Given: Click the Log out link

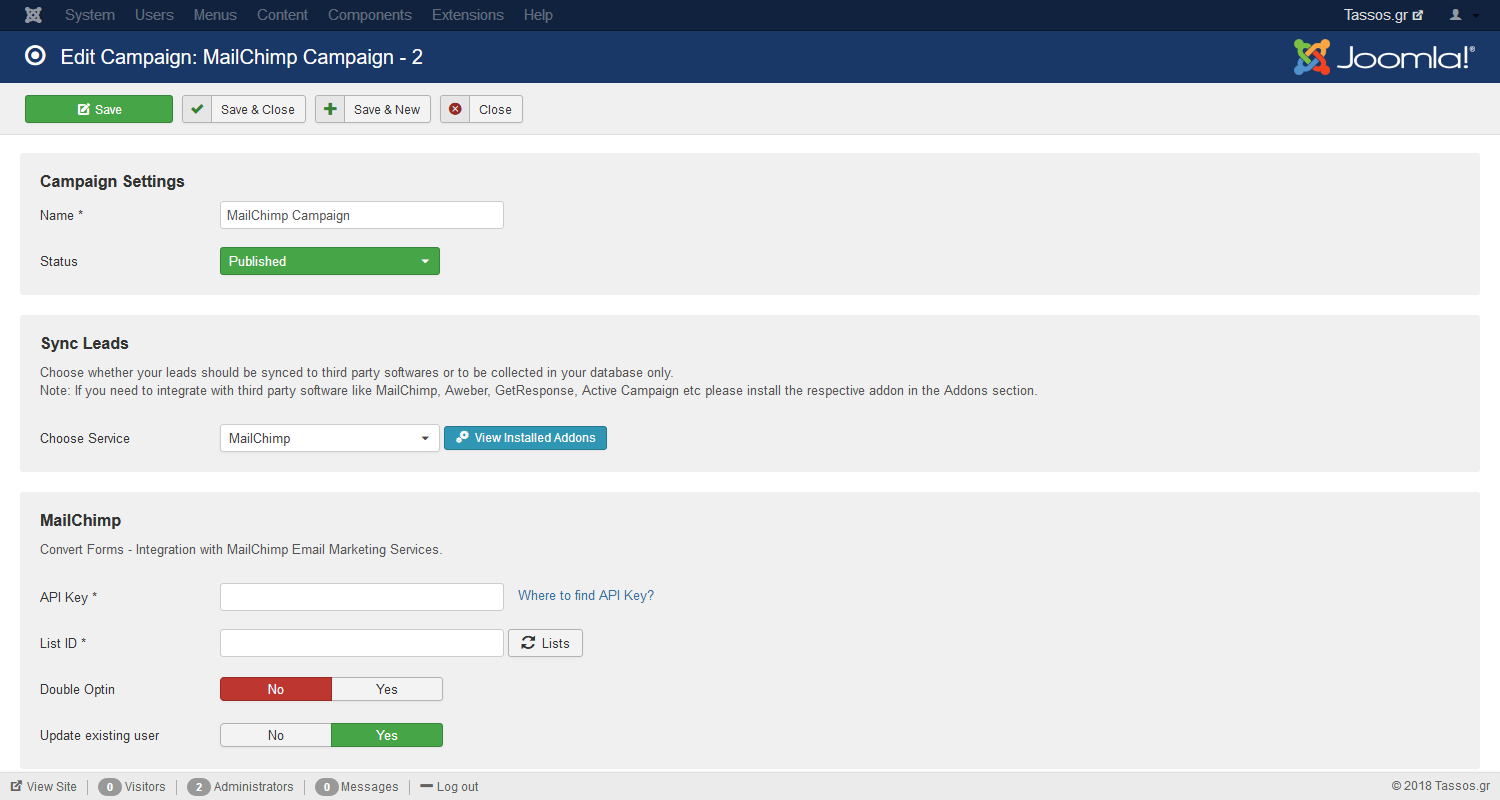Looking at the screenshot, I should [449, 787].
